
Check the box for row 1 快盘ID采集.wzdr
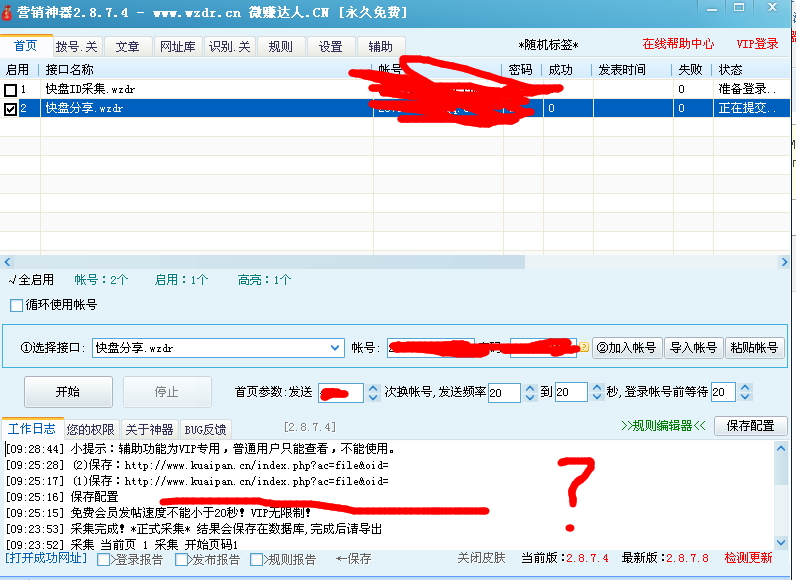point(11,90)
